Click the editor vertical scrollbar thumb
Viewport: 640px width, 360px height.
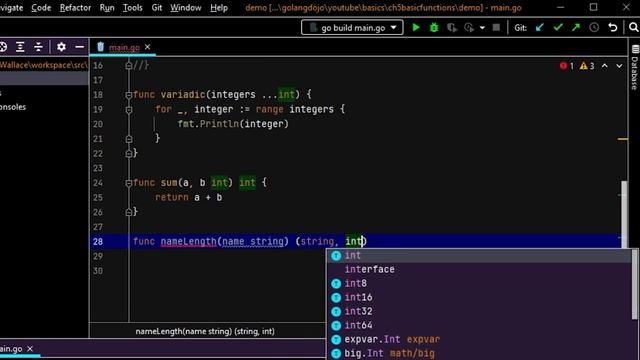coord(624,214)
